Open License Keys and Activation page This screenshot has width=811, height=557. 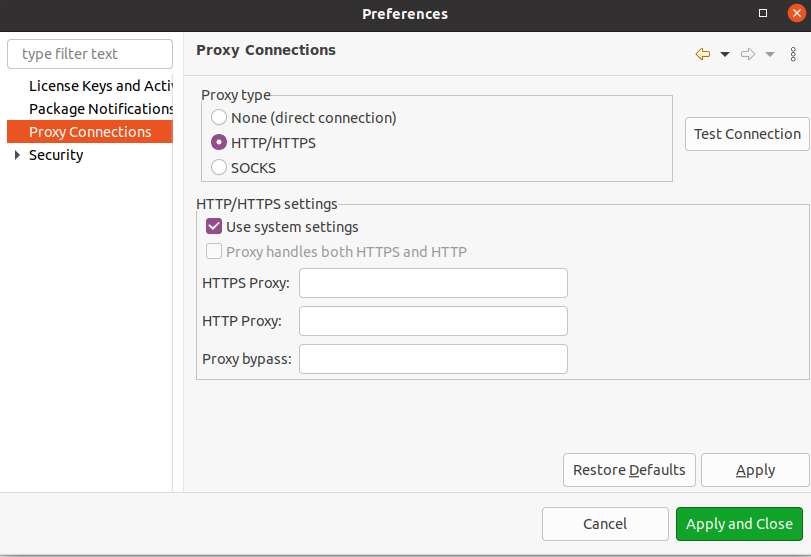[100, 86]
